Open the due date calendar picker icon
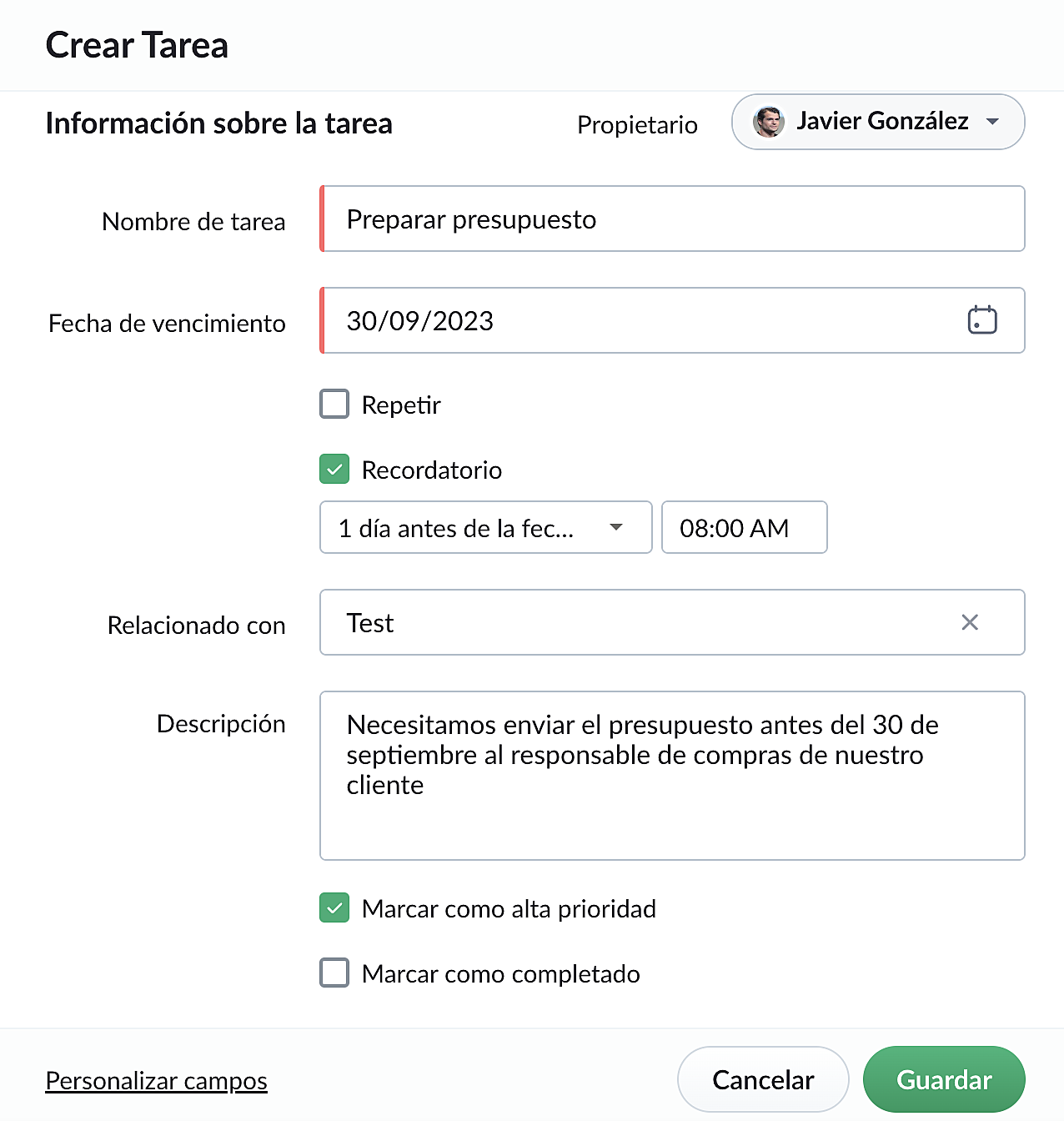 coord(982,320)
